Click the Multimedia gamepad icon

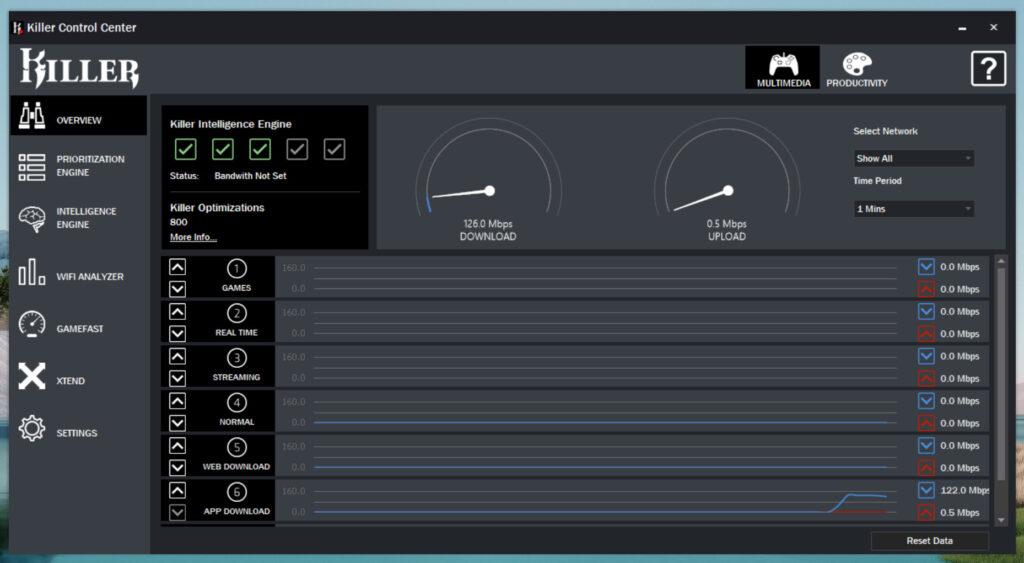[x=783, y=64]
